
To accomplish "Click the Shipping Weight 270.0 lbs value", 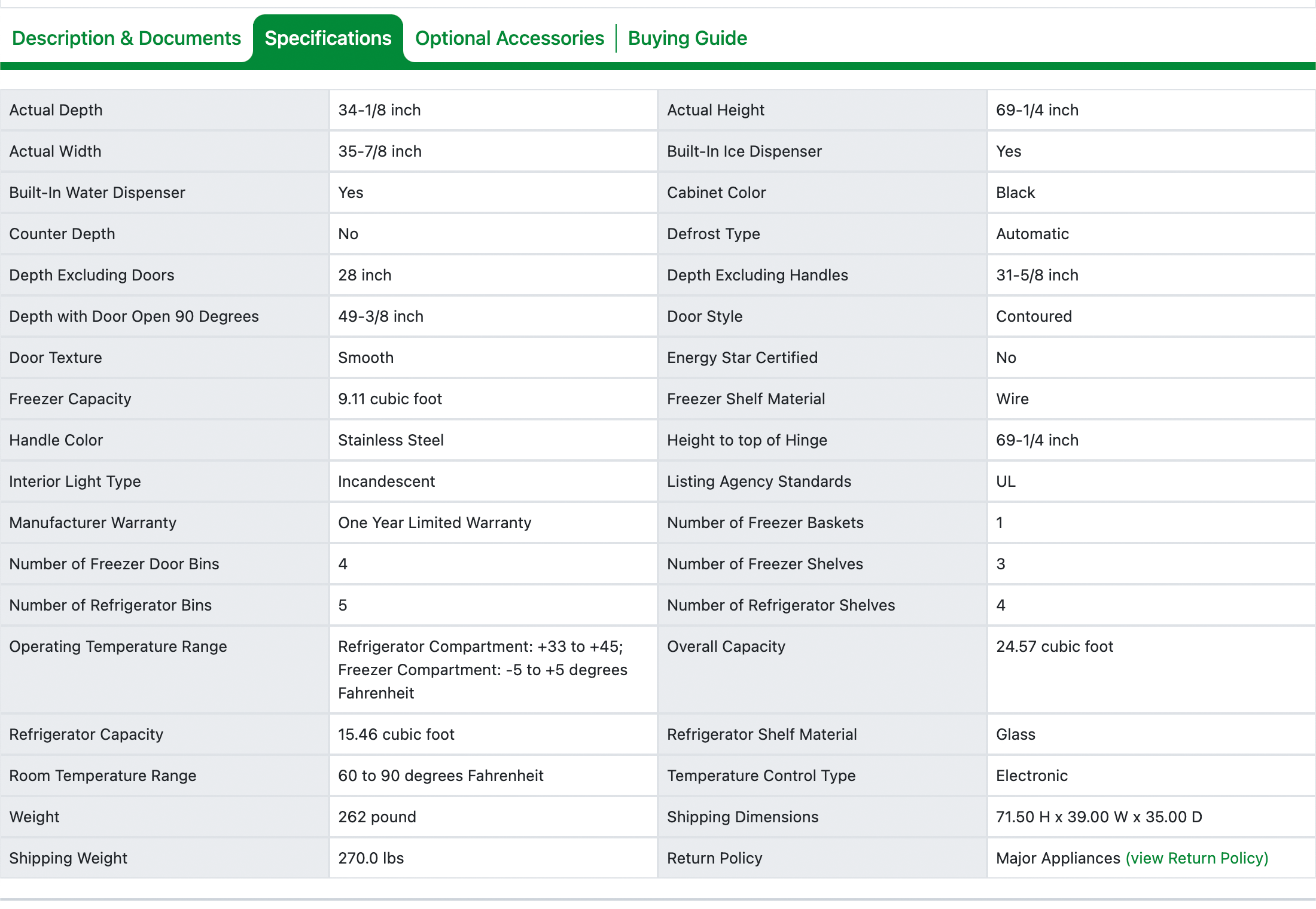I will click(371, 858).
